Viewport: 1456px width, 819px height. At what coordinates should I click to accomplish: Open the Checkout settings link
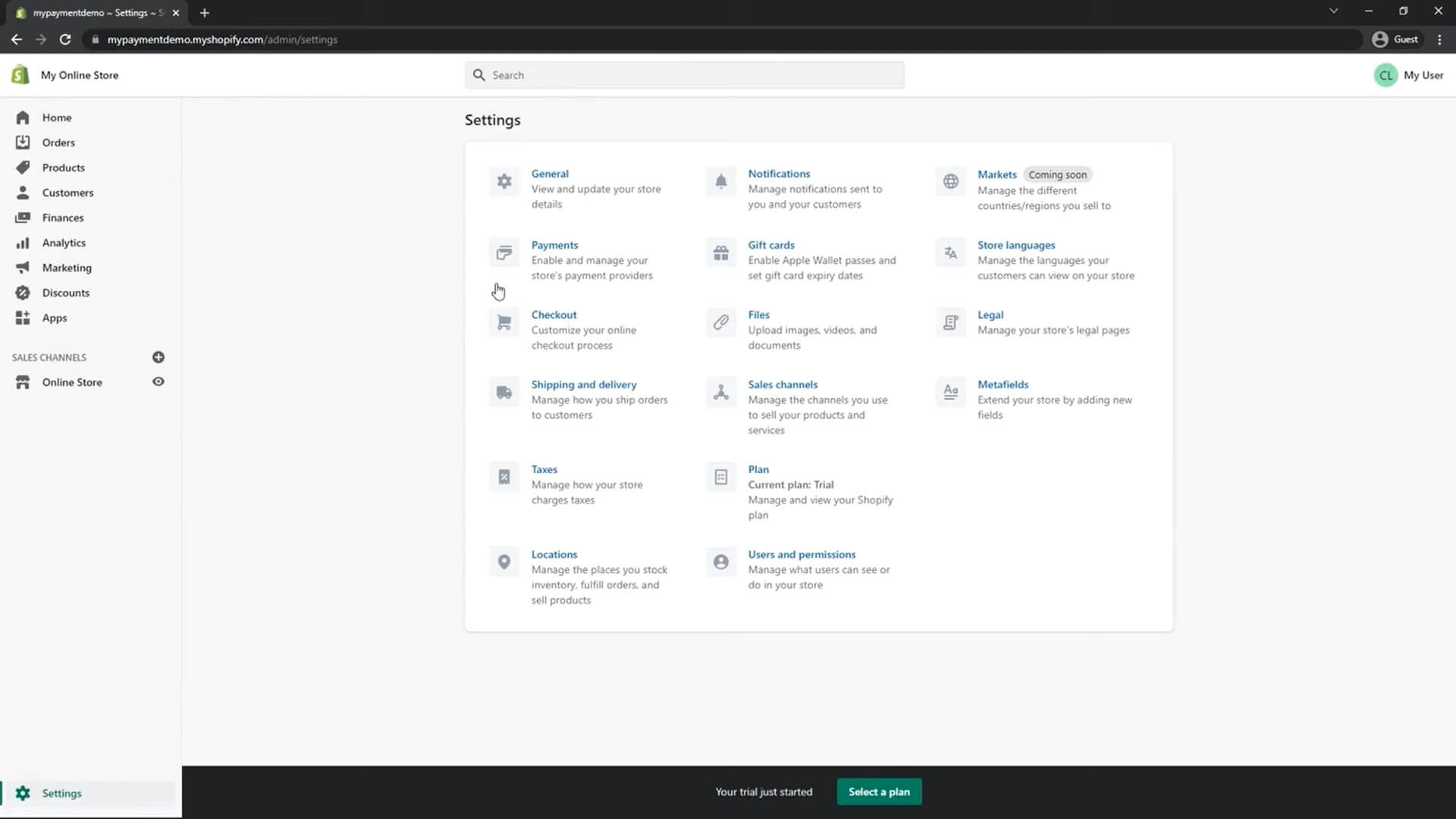[x=554, y=314]
